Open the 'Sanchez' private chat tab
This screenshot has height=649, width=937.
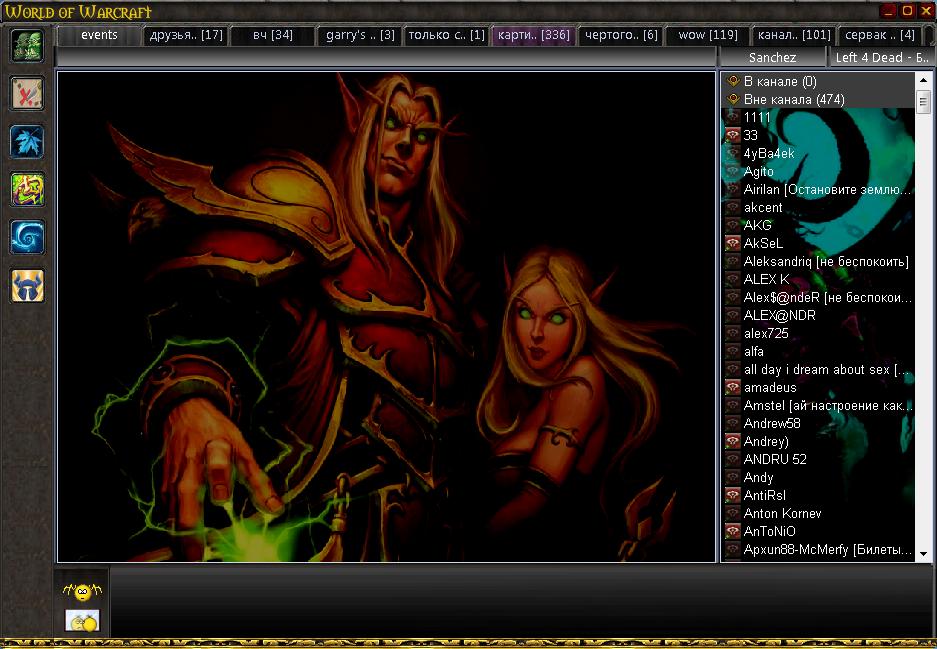772,58
